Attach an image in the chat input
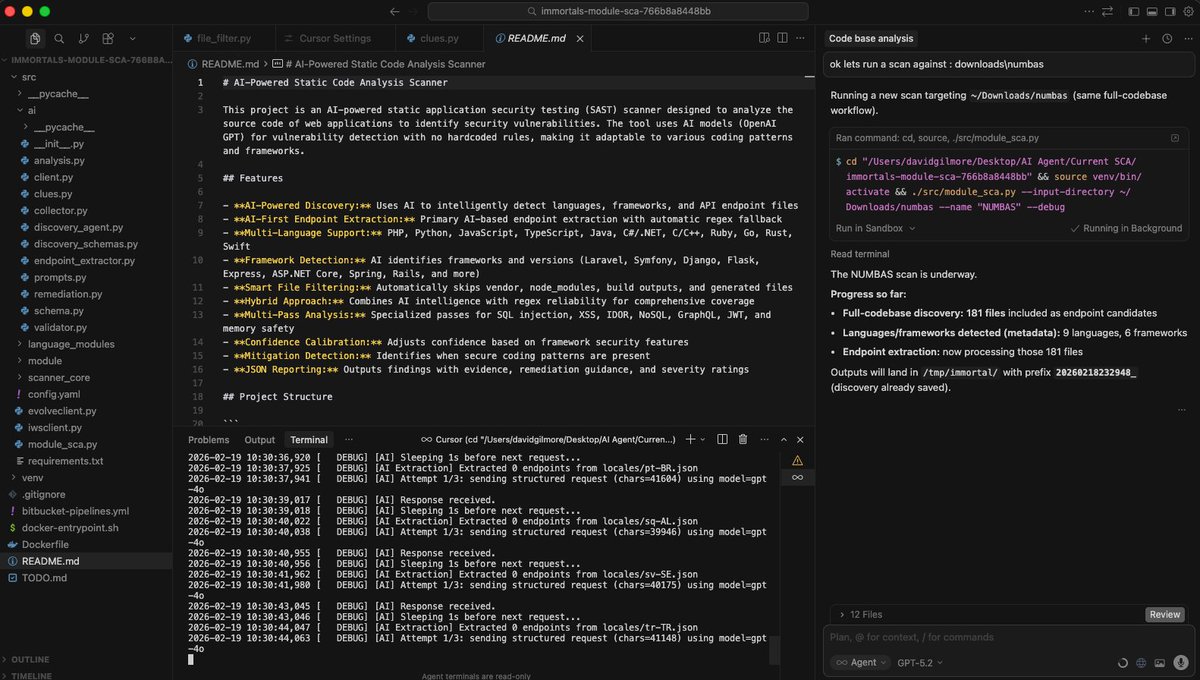 1160,662
